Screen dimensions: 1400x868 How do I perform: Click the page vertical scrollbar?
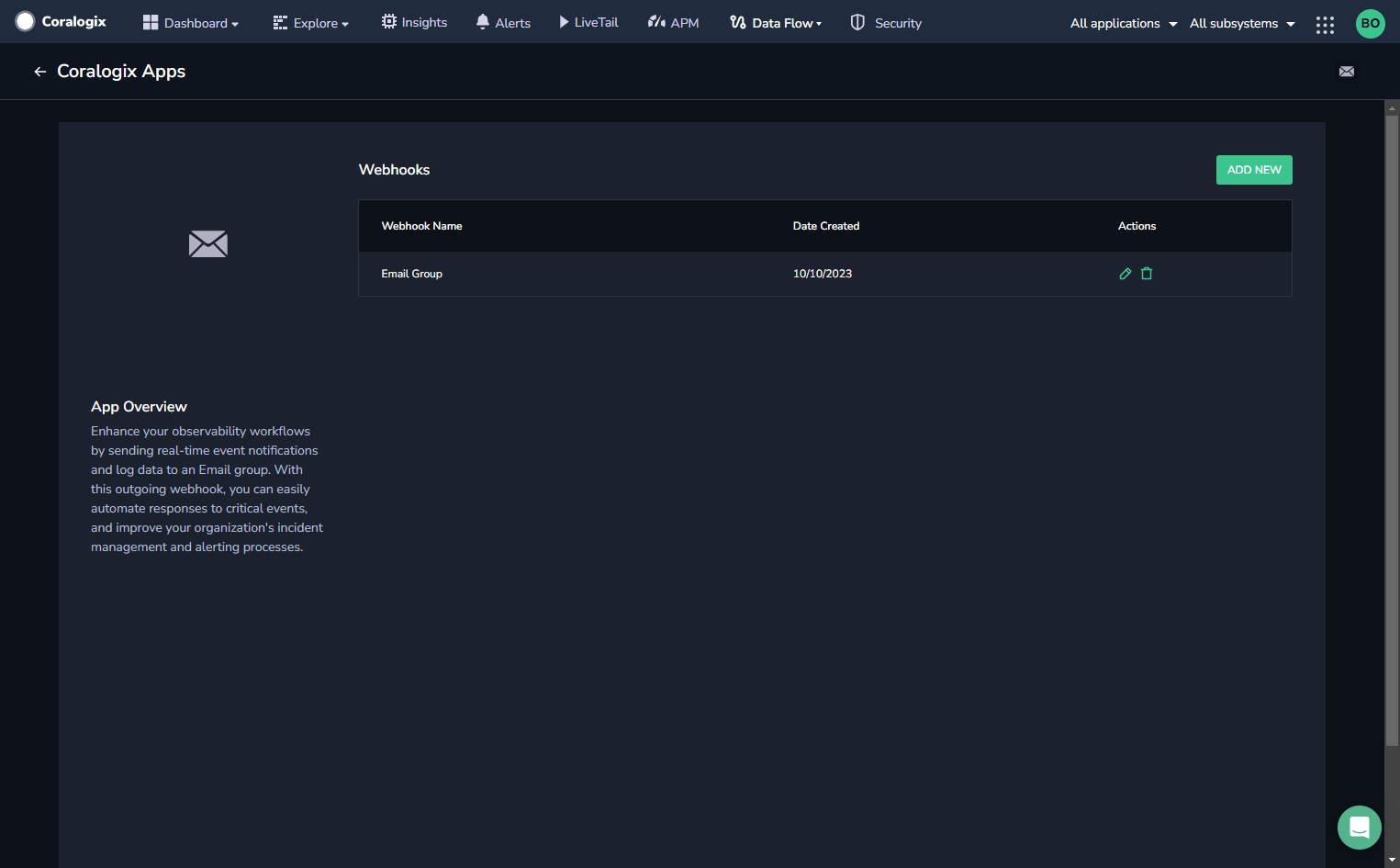(1392, 430)
